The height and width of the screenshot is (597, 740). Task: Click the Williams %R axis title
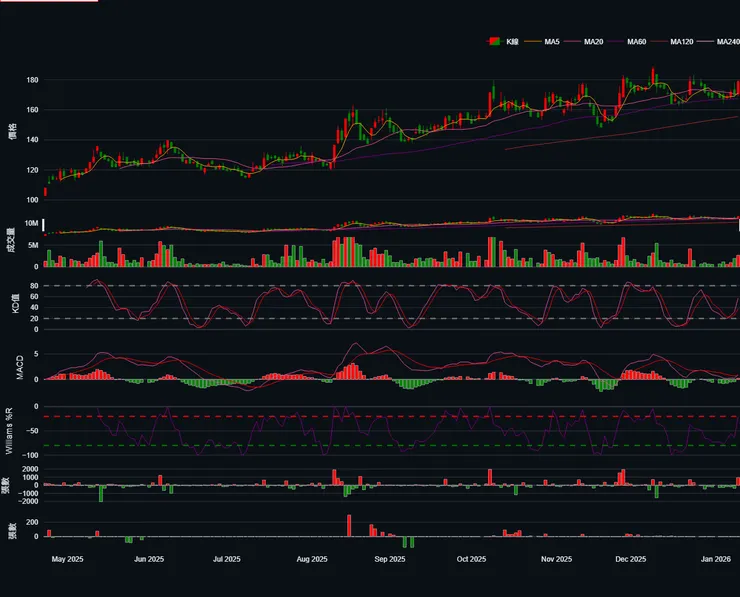click(x=9, y=431)
